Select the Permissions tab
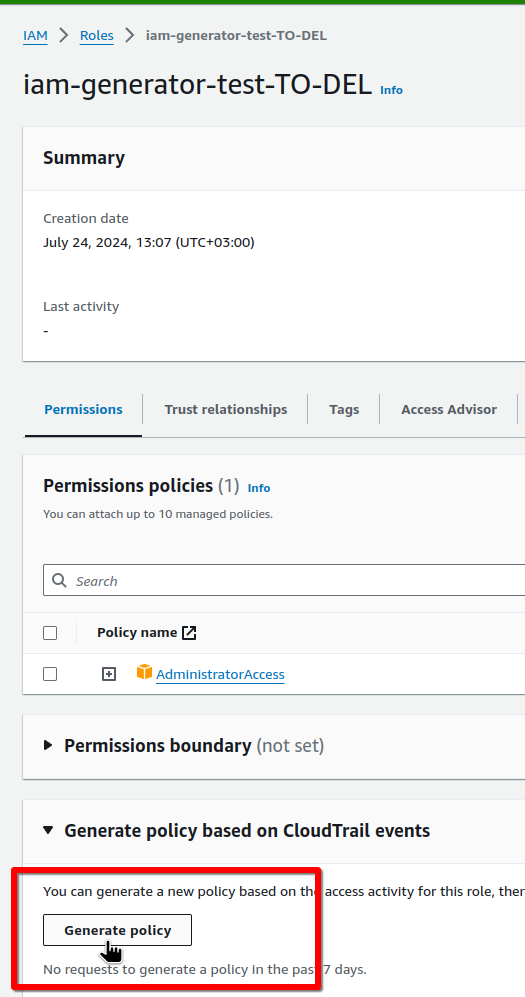Viewport: 525px width, 997px height. click(83, 409)
